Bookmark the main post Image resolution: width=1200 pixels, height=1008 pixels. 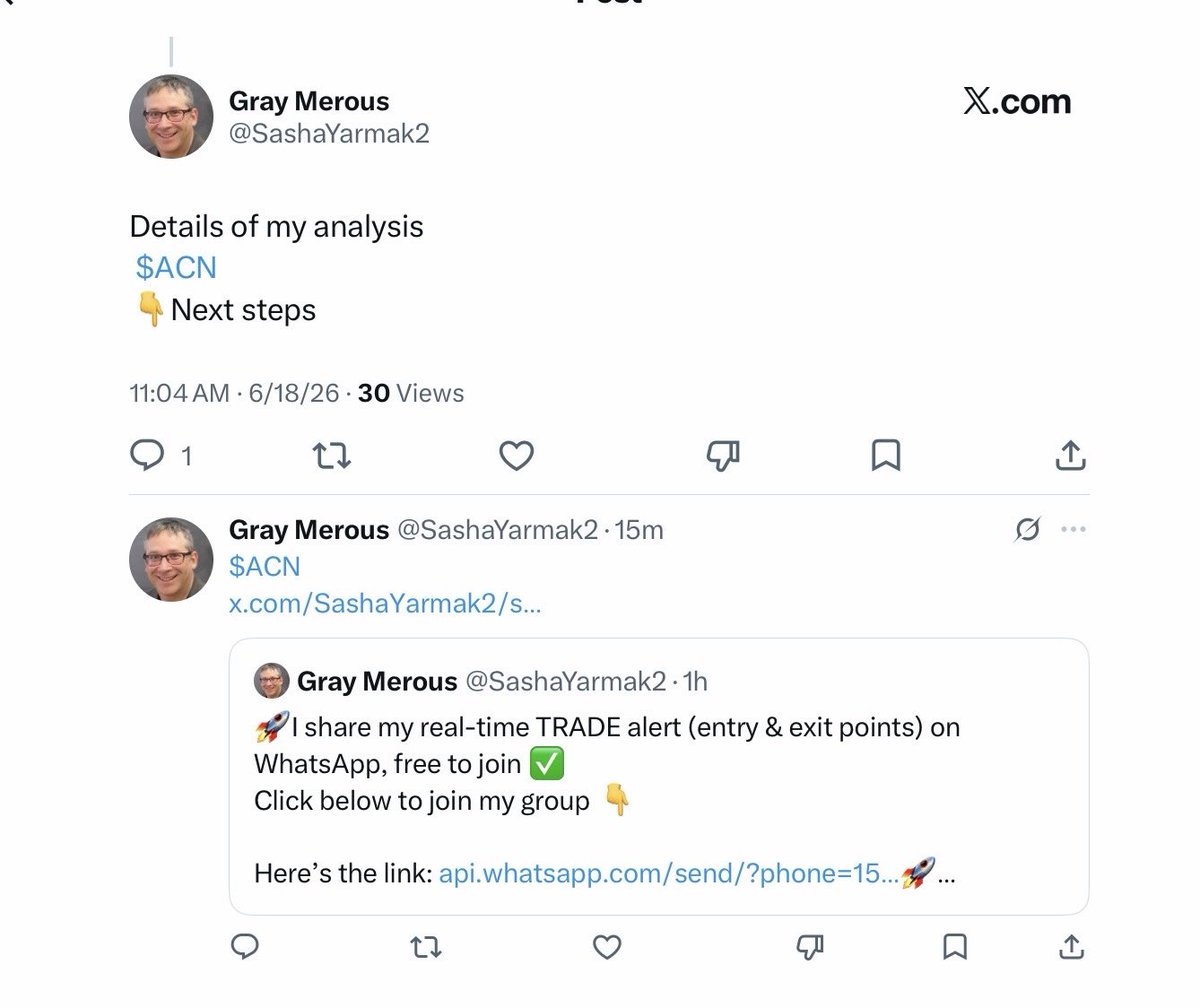(x=886, y=456)
